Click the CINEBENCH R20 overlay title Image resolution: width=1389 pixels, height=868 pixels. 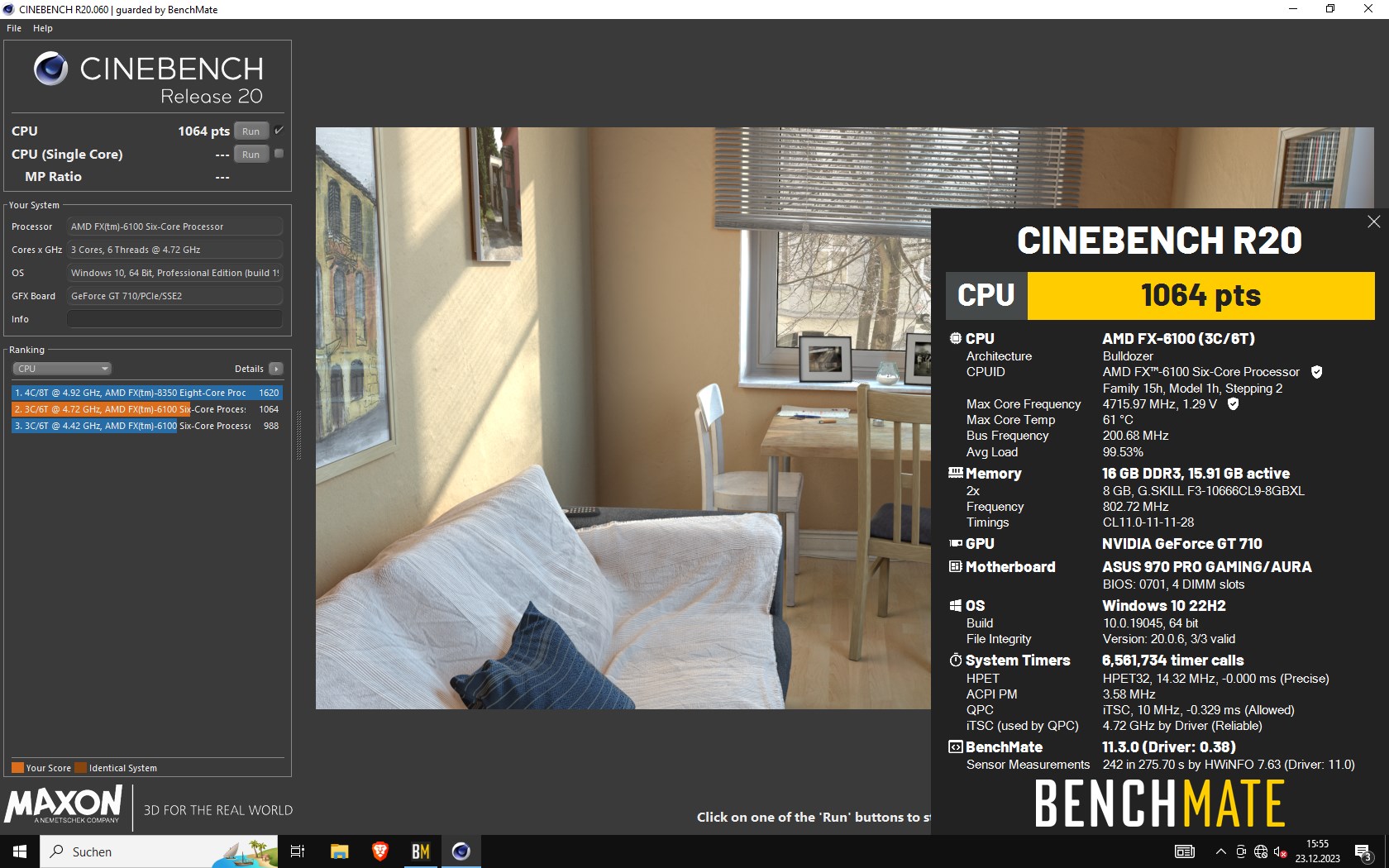(1159, 241)
